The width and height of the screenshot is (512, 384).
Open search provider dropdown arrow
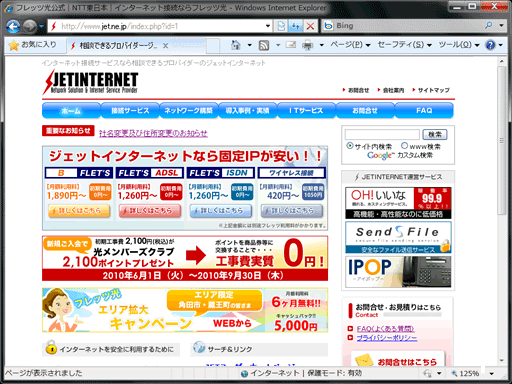501,25
